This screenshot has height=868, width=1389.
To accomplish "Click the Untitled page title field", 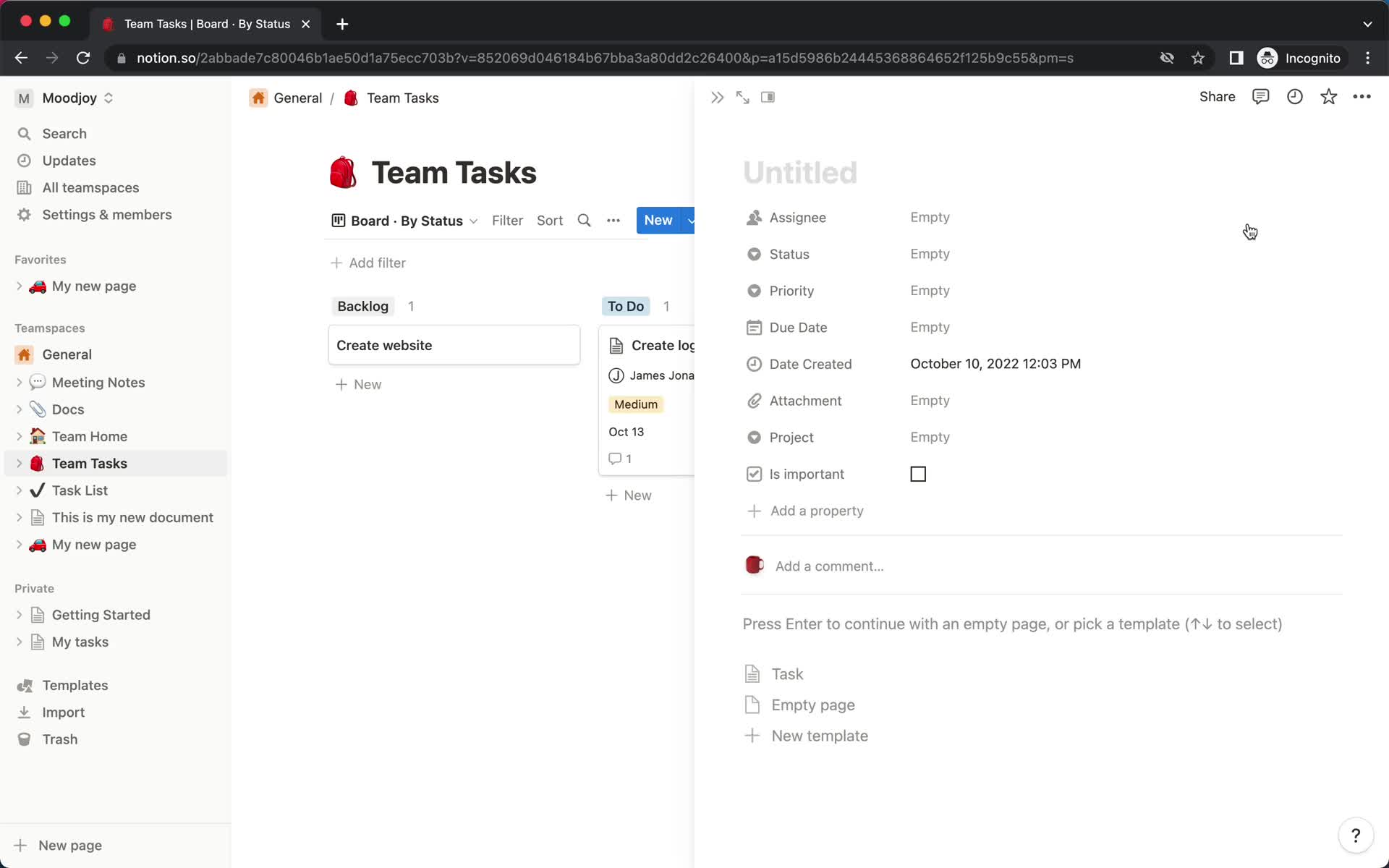I will 800,172.
